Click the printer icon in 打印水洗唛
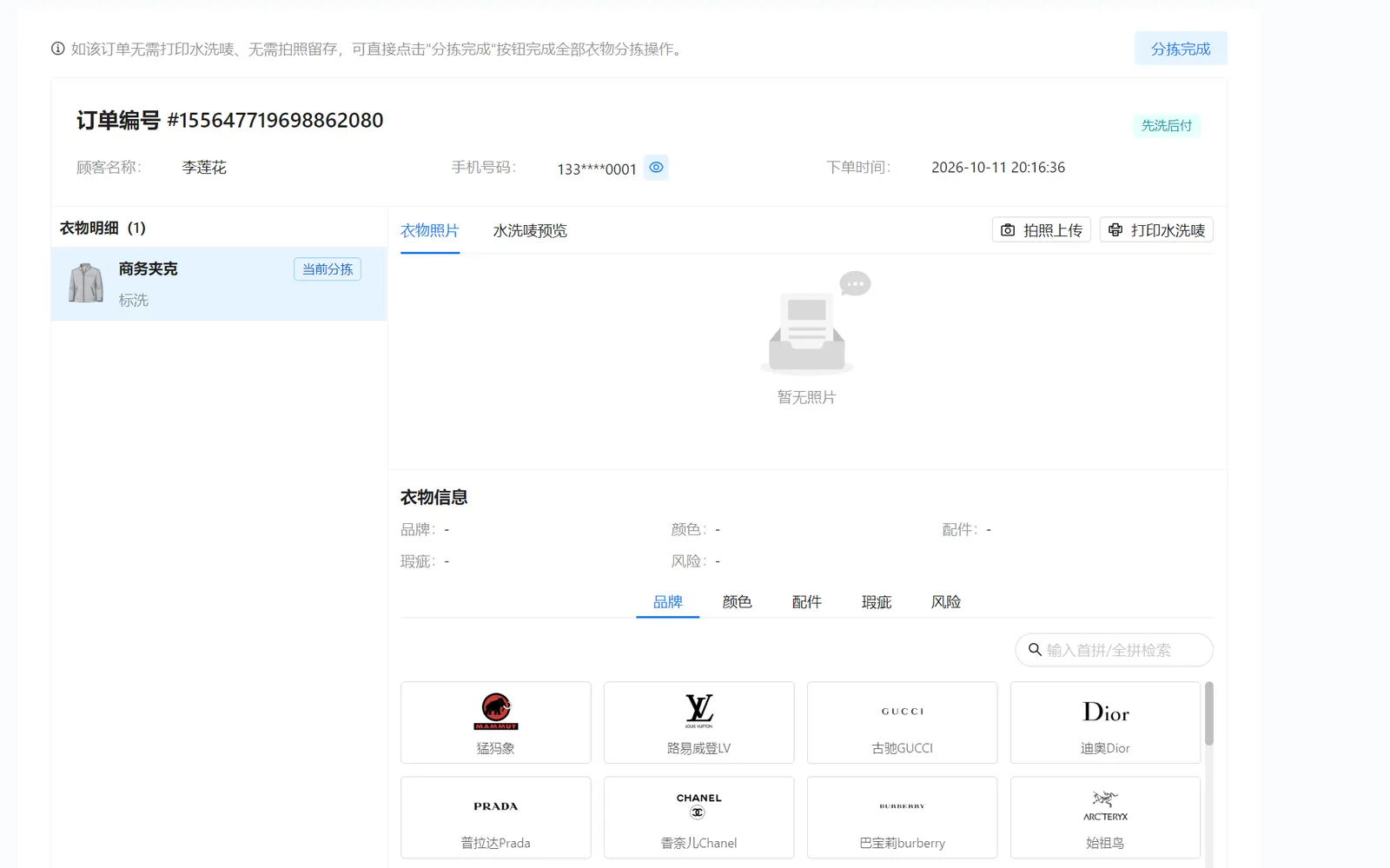The width and height of the screenshot is (1390, 868). (x=1115, y=229)
